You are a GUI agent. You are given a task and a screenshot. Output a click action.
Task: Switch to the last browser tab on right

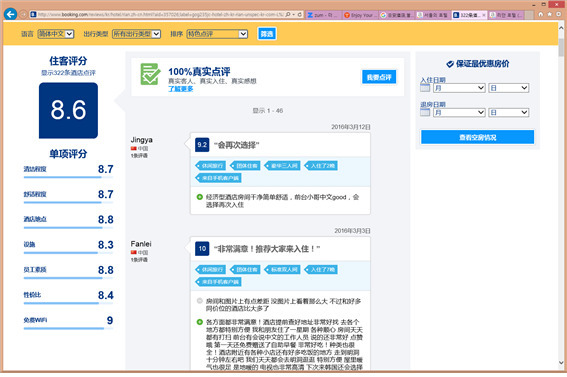pos(506,15)
